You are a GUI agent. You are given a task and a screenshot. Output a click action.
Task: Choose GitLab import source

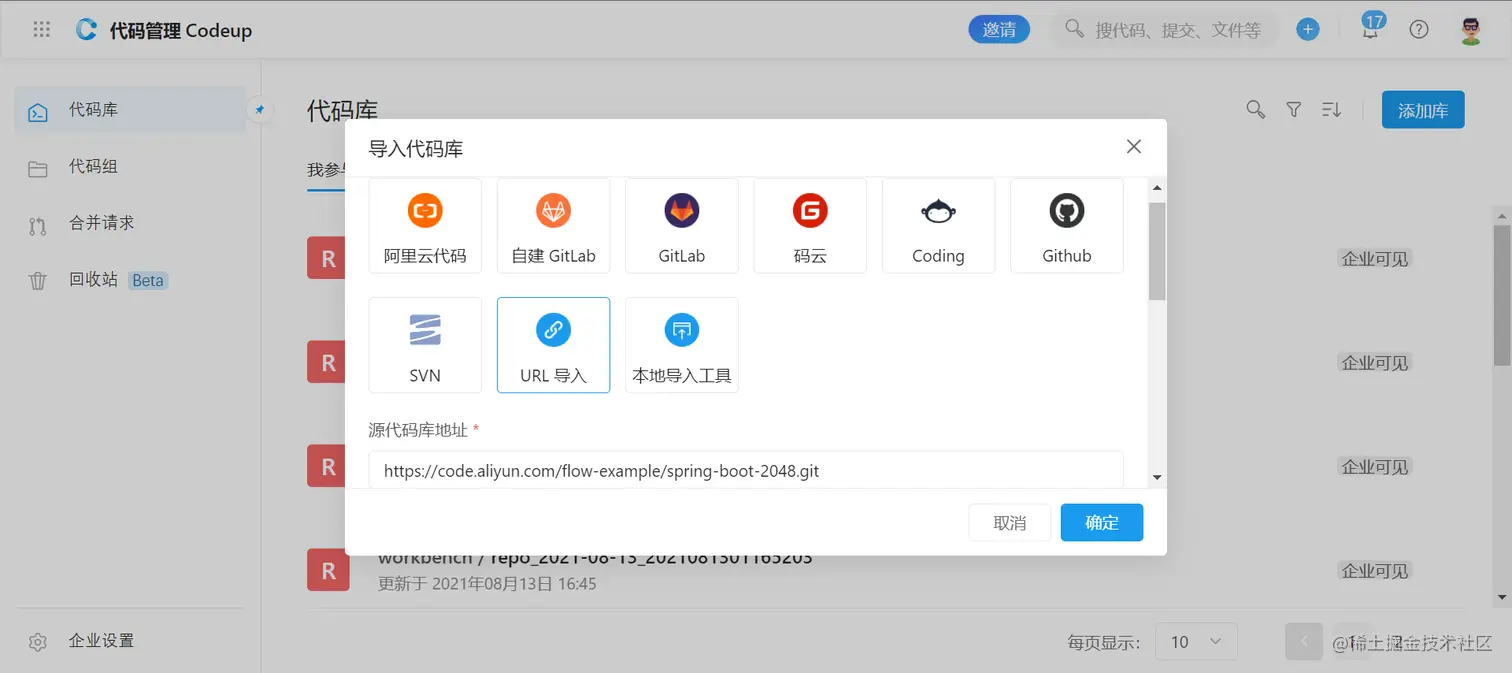tap(682, 225)
